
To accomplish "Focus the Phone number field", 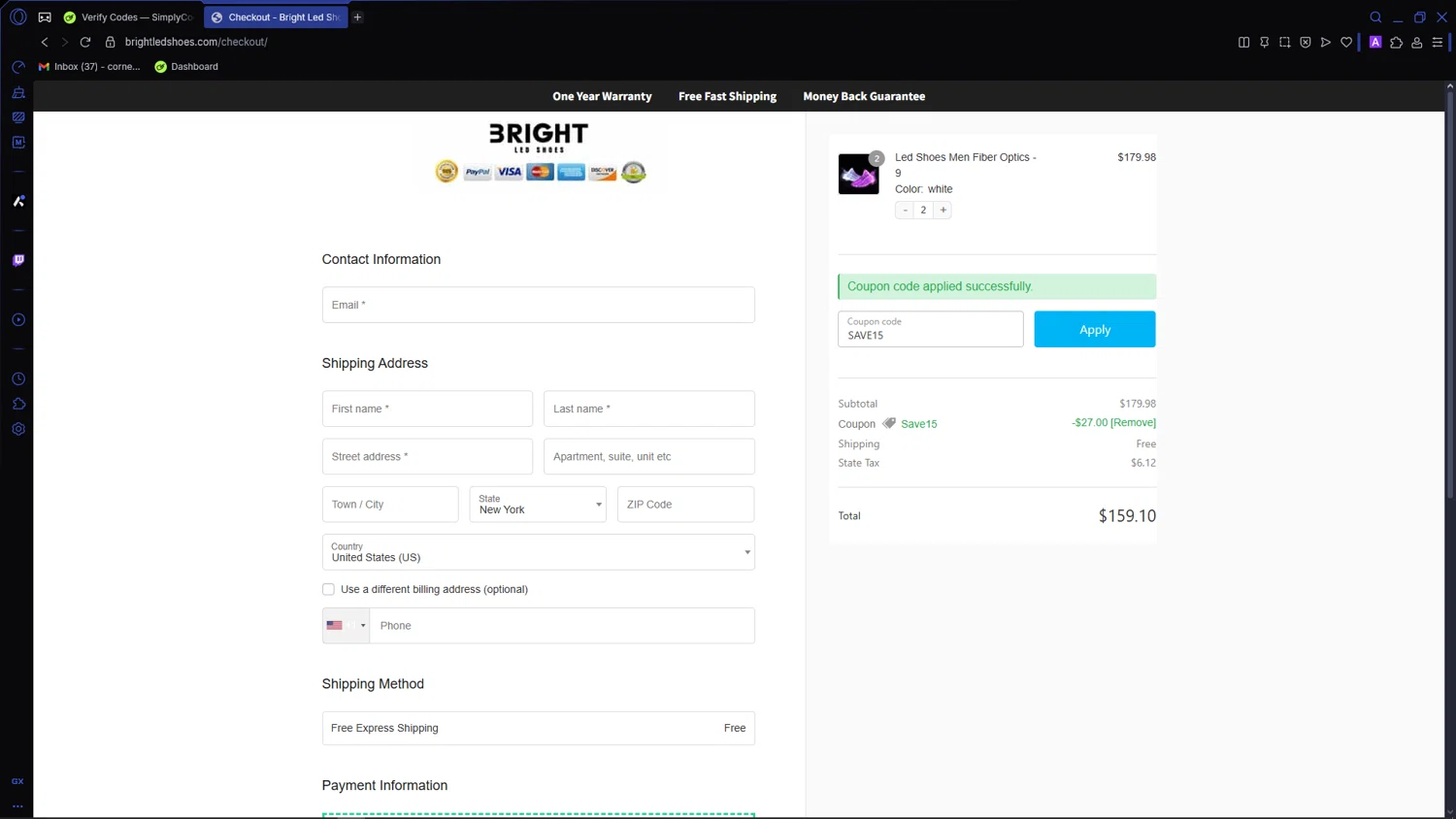I will 562,626.
